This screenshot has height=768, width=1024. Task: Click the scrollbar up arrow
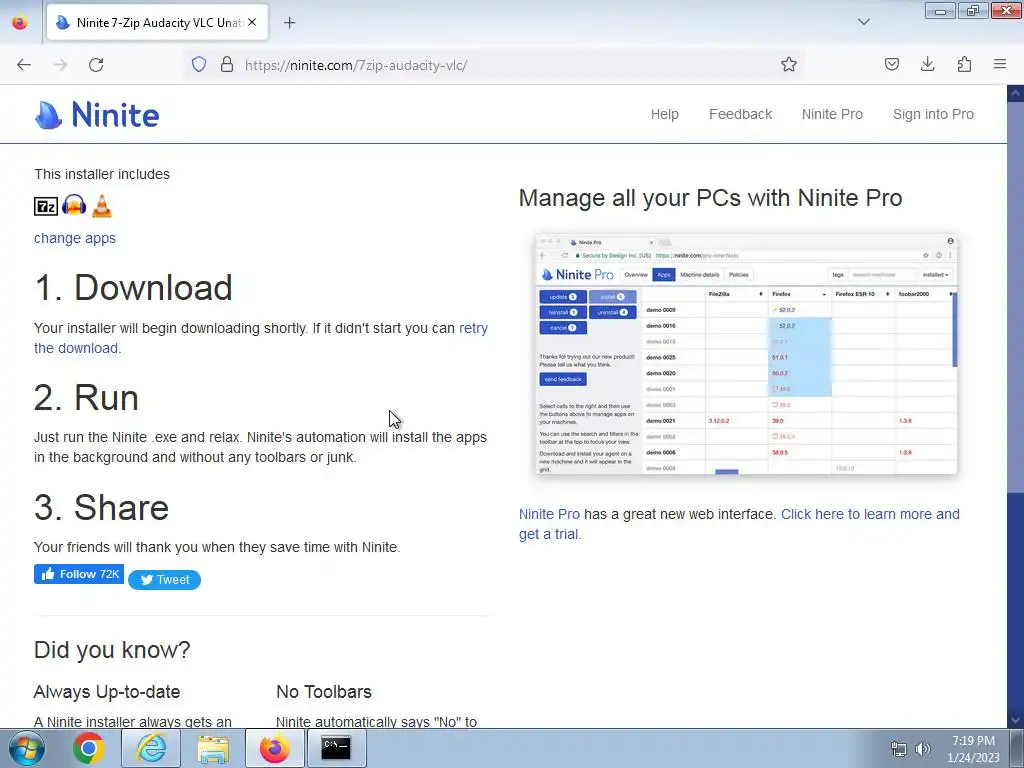click(1015, 93)
